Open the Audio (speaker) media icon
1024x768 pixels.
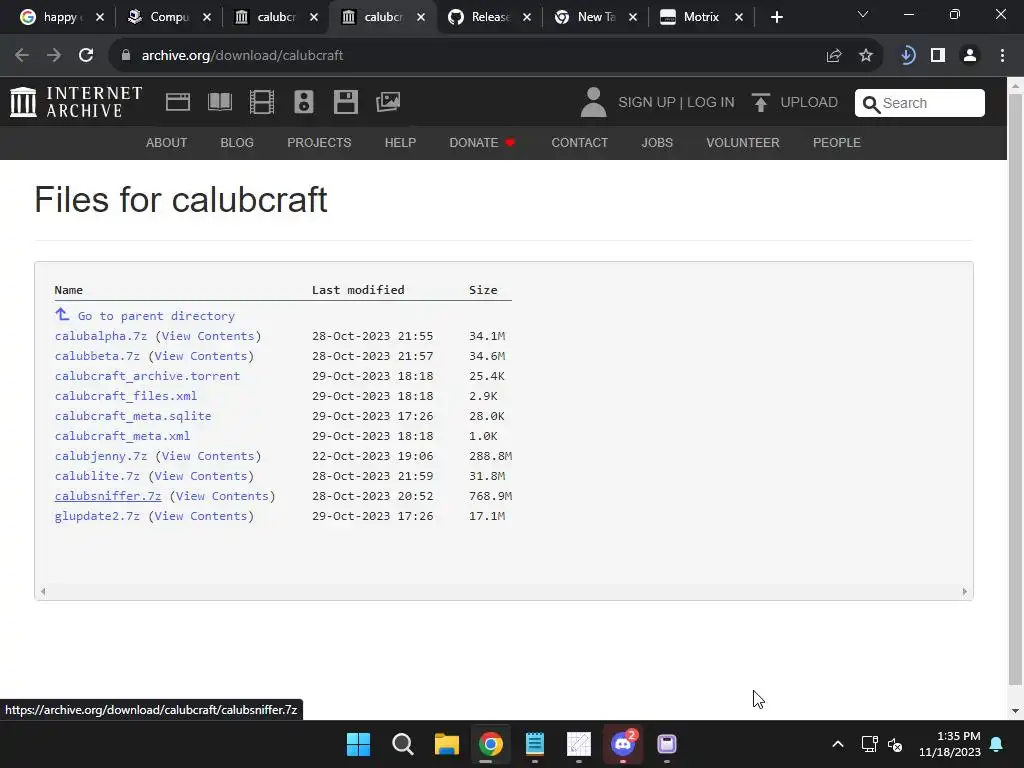tap(304, 102)
